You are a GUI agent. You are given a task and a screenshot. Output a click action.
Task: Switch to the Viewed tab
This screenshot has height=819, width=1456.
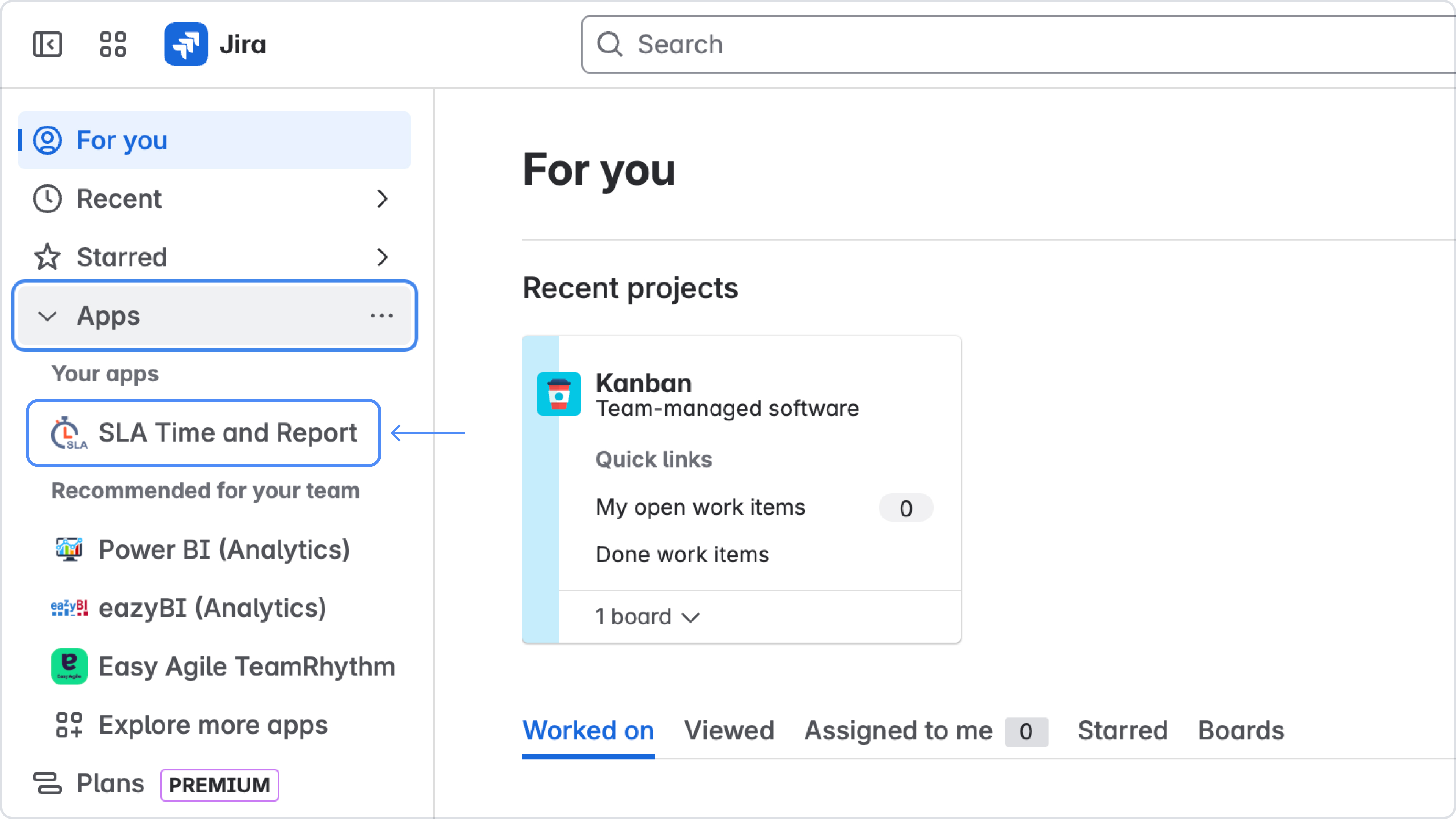click(x=728, y=730)
